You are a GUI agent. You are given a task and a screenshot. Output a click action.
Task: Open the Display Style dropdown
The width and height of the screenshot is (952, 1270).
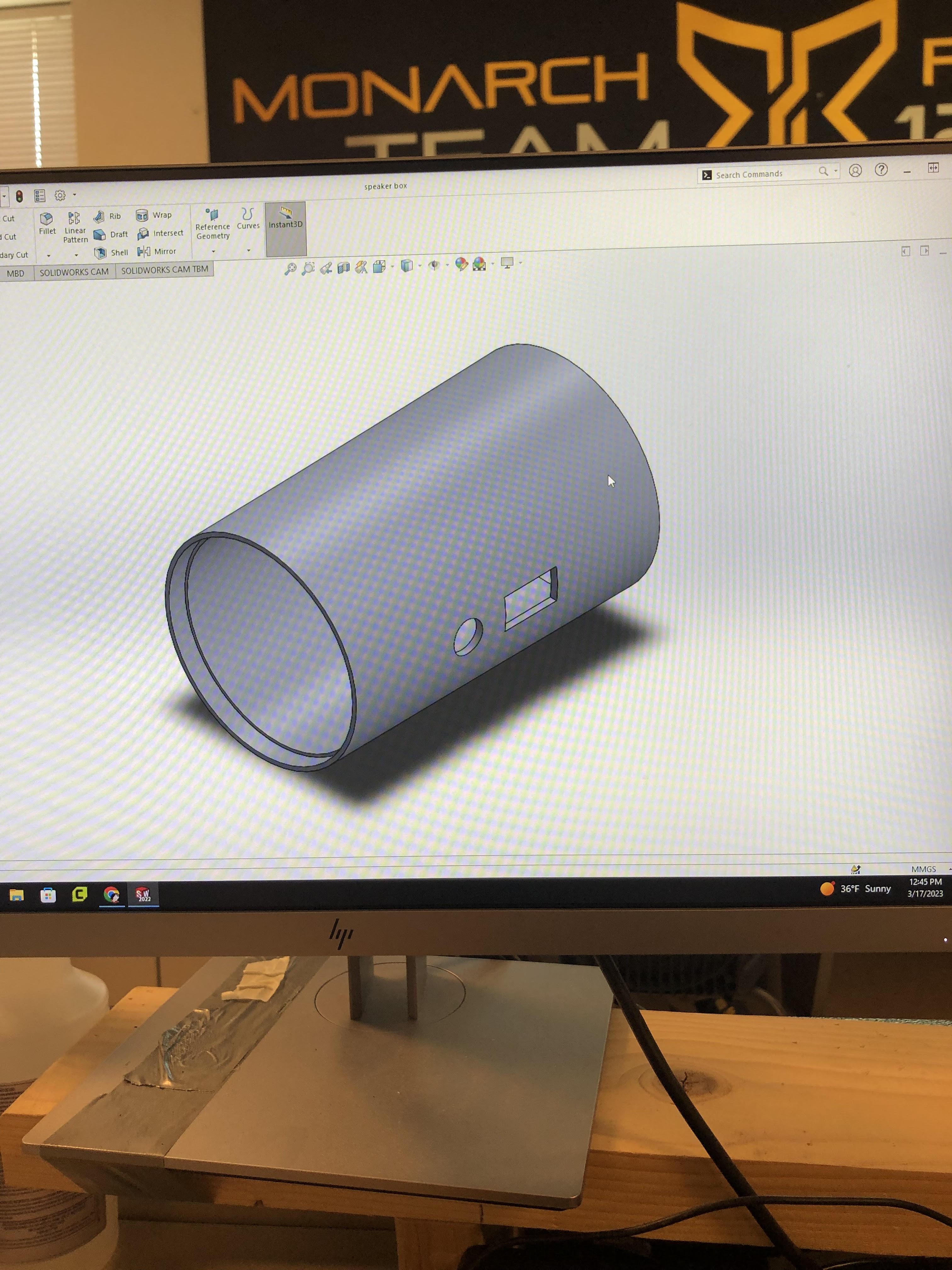[419, 266]
